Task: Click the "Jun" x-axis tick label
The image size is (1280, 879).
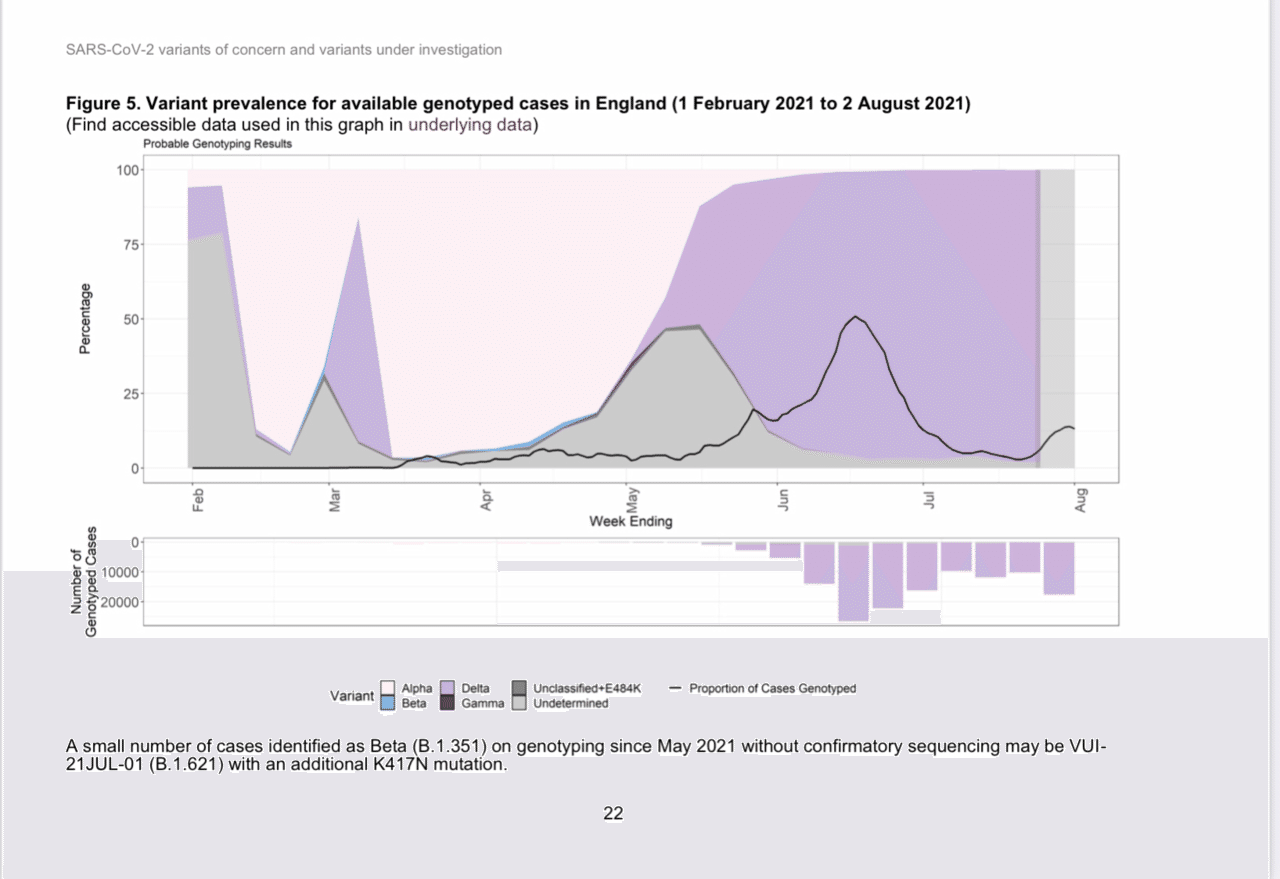Action: pos(783,500)
